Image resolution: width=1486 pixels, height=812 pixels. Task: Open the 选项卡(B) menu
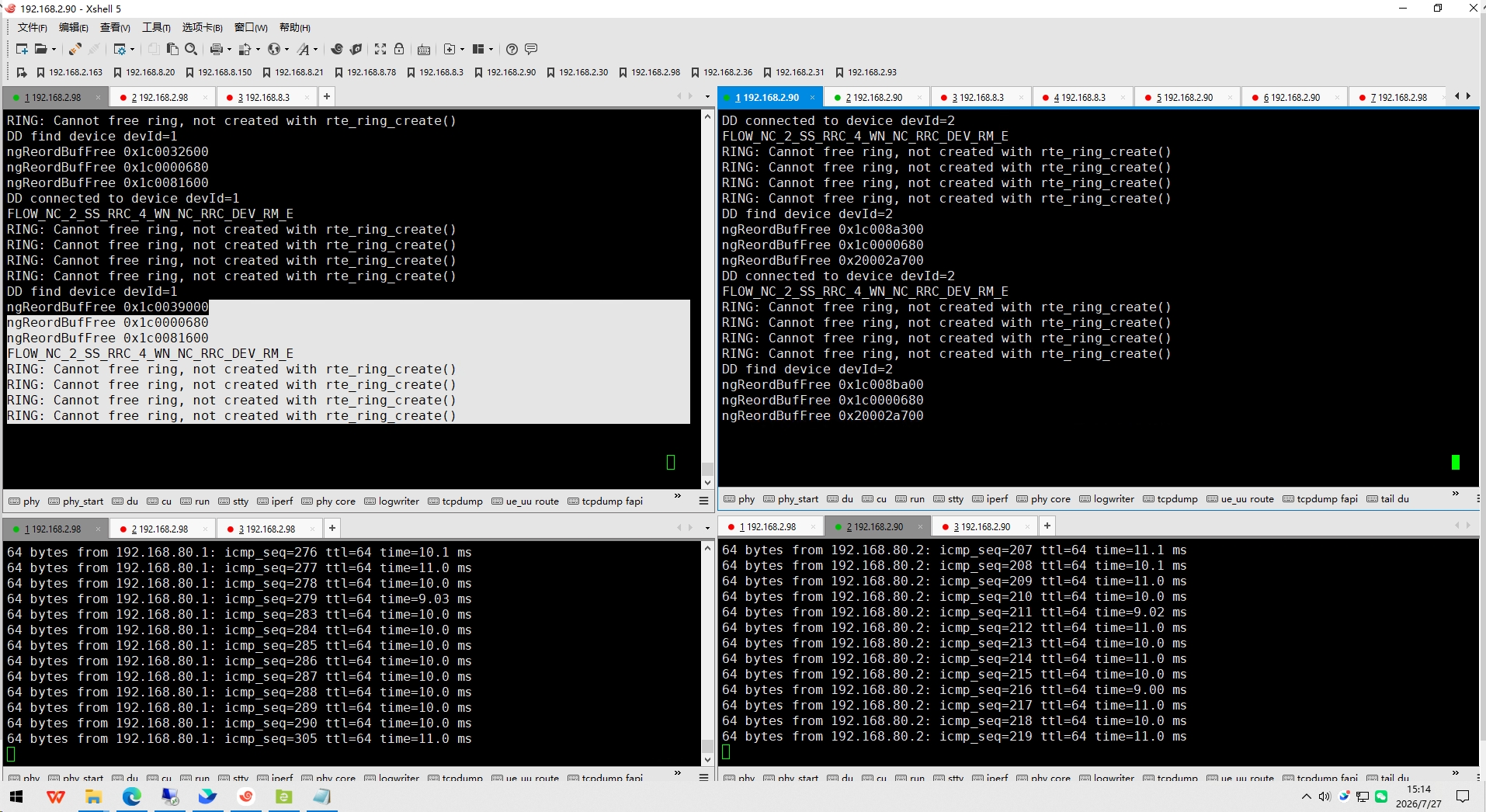tap(202, 28)
